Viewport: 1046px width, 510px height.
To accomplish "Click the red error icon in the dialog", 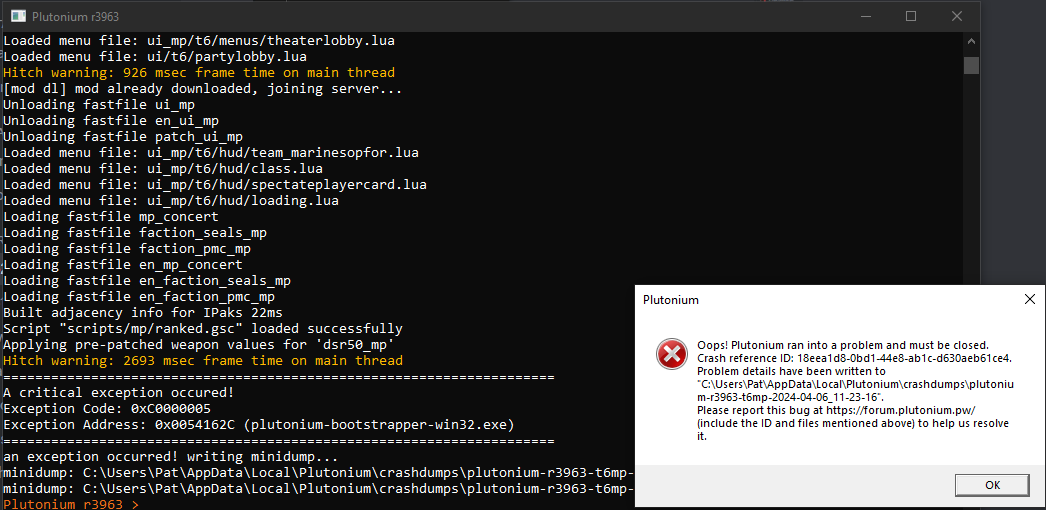I will tap(670, 354).
